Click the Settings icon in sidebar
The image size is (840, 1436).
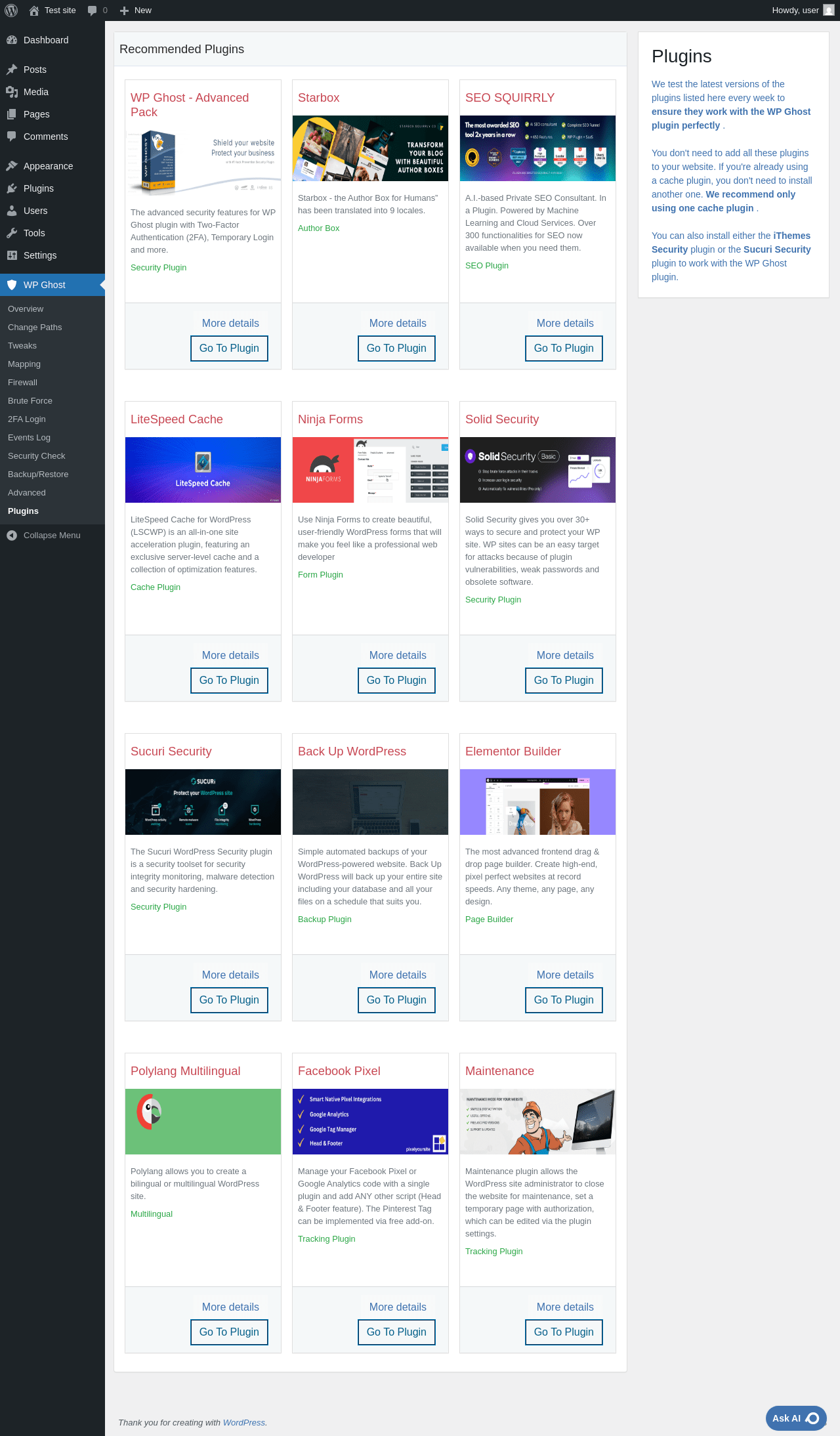12,255
